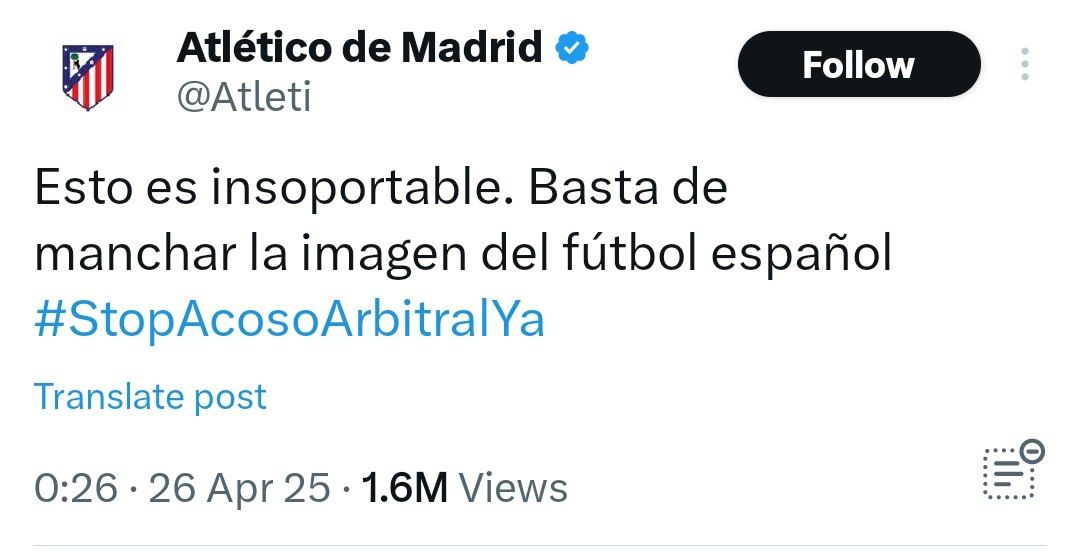Open the 1.6M view count
The height and width of the screenshot is (552, 1080).
pos(404,488)
